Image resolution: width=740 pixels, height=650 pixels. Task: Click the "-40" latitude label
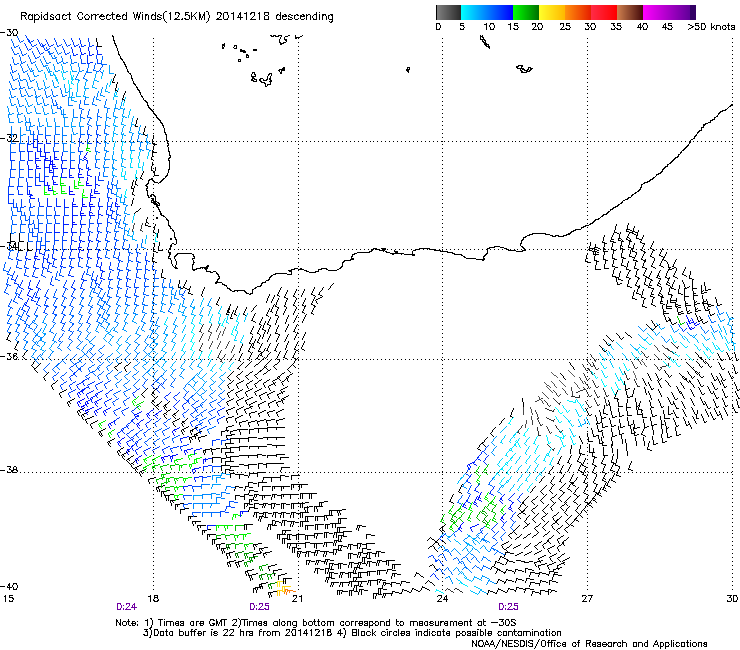(9, 587)
